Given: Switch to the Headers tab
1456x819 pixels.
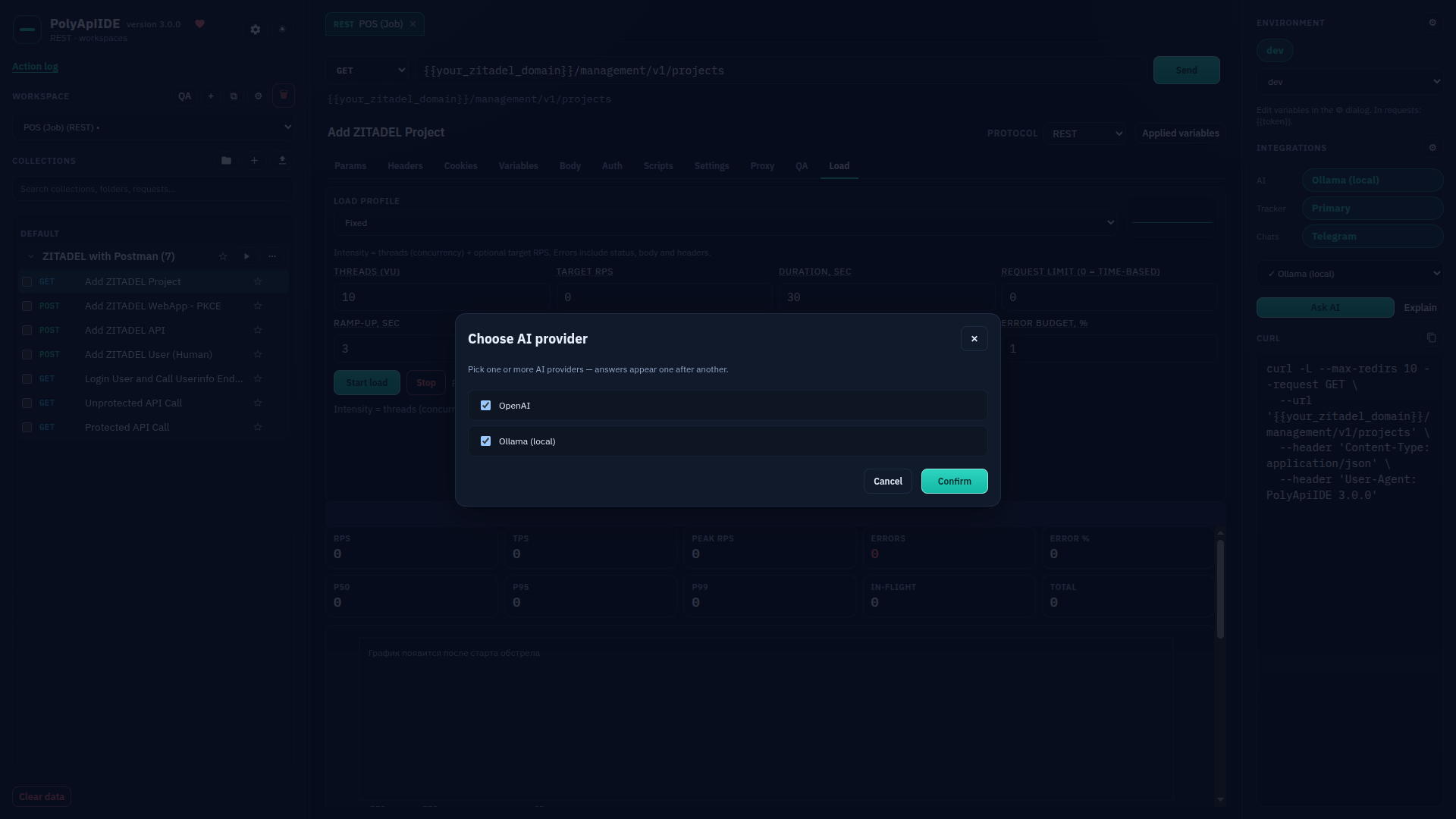Looking at the screenshot, I should coord(405,166).
